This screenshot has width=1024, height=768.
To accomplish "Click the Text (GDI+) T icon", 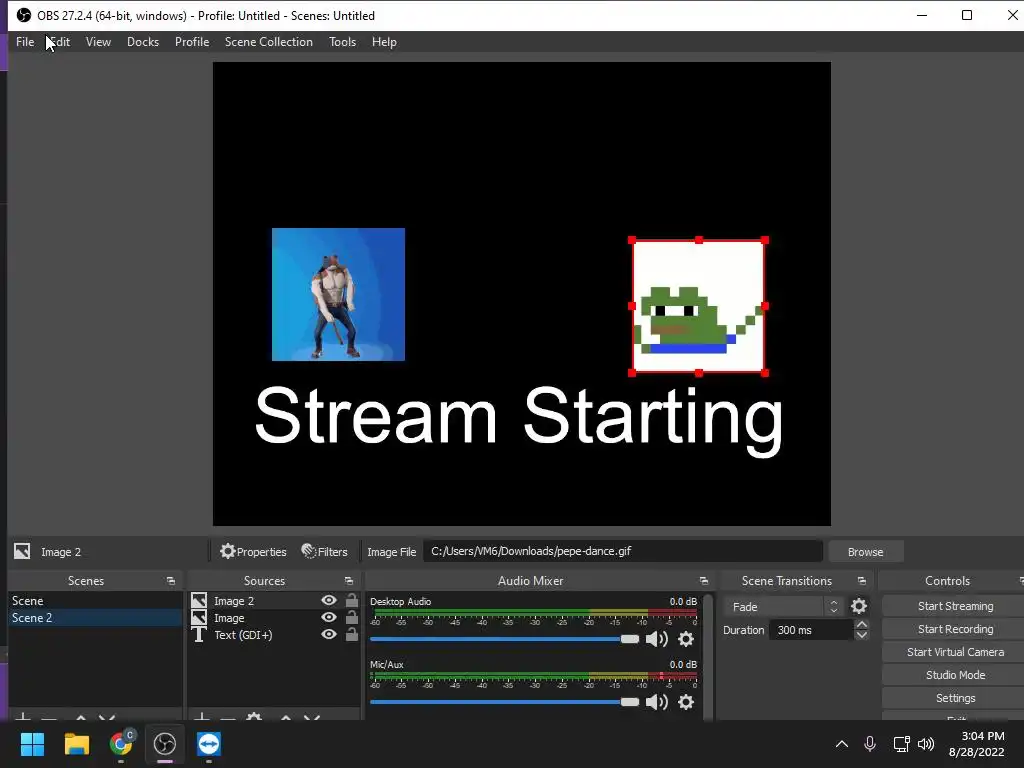I will 199,635.
